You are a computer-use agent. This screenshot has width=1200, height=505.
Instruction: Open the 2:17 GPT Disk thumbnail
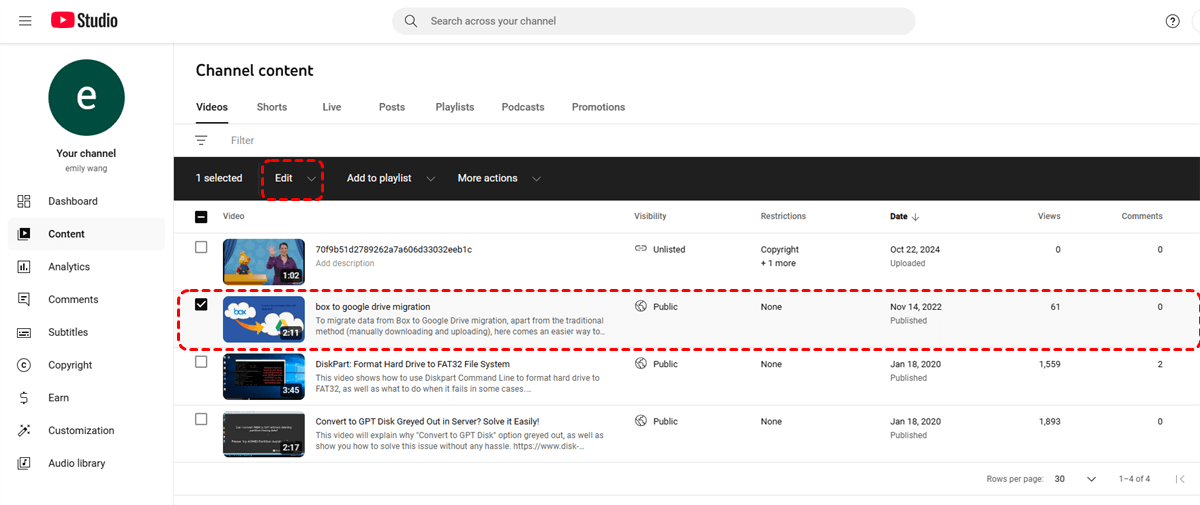click(264, 434)
